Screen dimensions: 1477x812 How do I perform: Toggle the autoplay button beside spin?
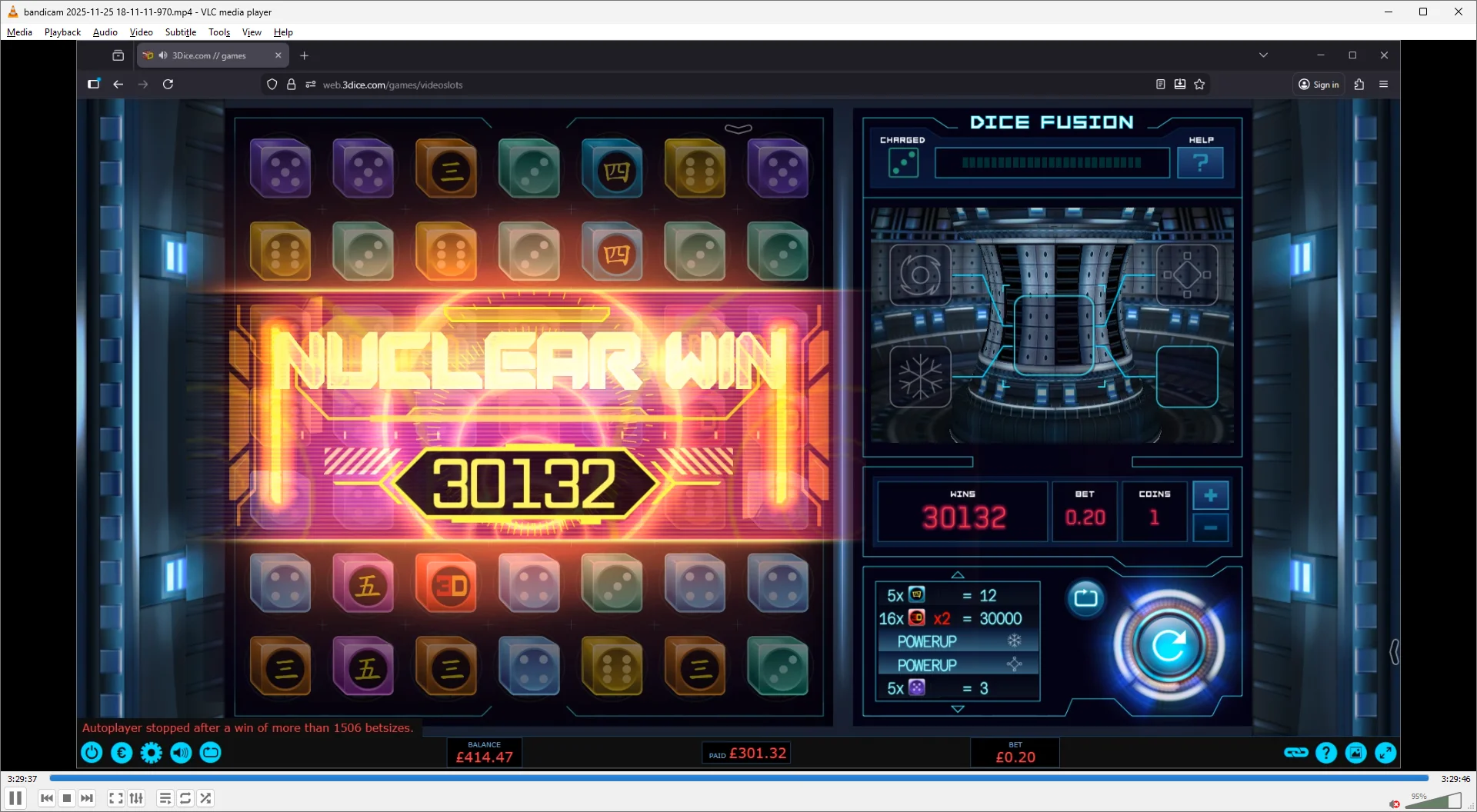click(1085, 597)
